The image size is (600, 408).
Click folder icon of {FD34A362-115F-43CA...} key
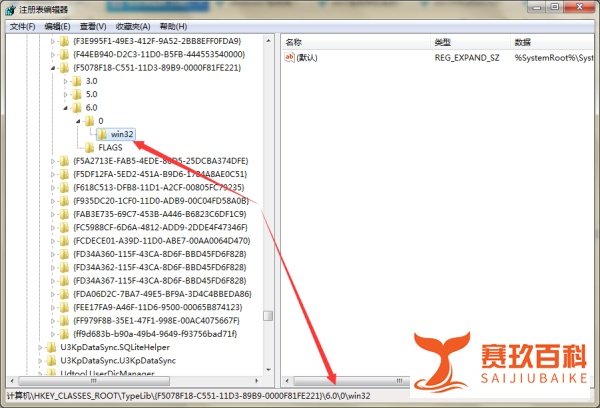click(x=64, y=267)
